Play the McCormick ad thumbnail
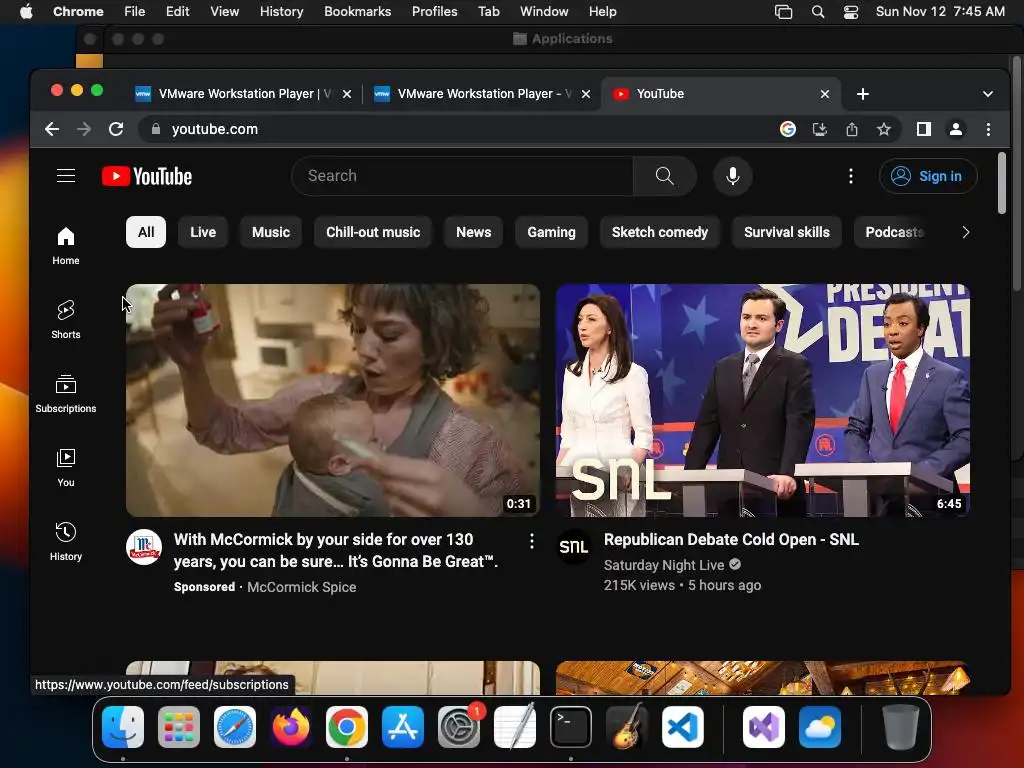Viewport: 1024px width, 768px height. (332, 400)
